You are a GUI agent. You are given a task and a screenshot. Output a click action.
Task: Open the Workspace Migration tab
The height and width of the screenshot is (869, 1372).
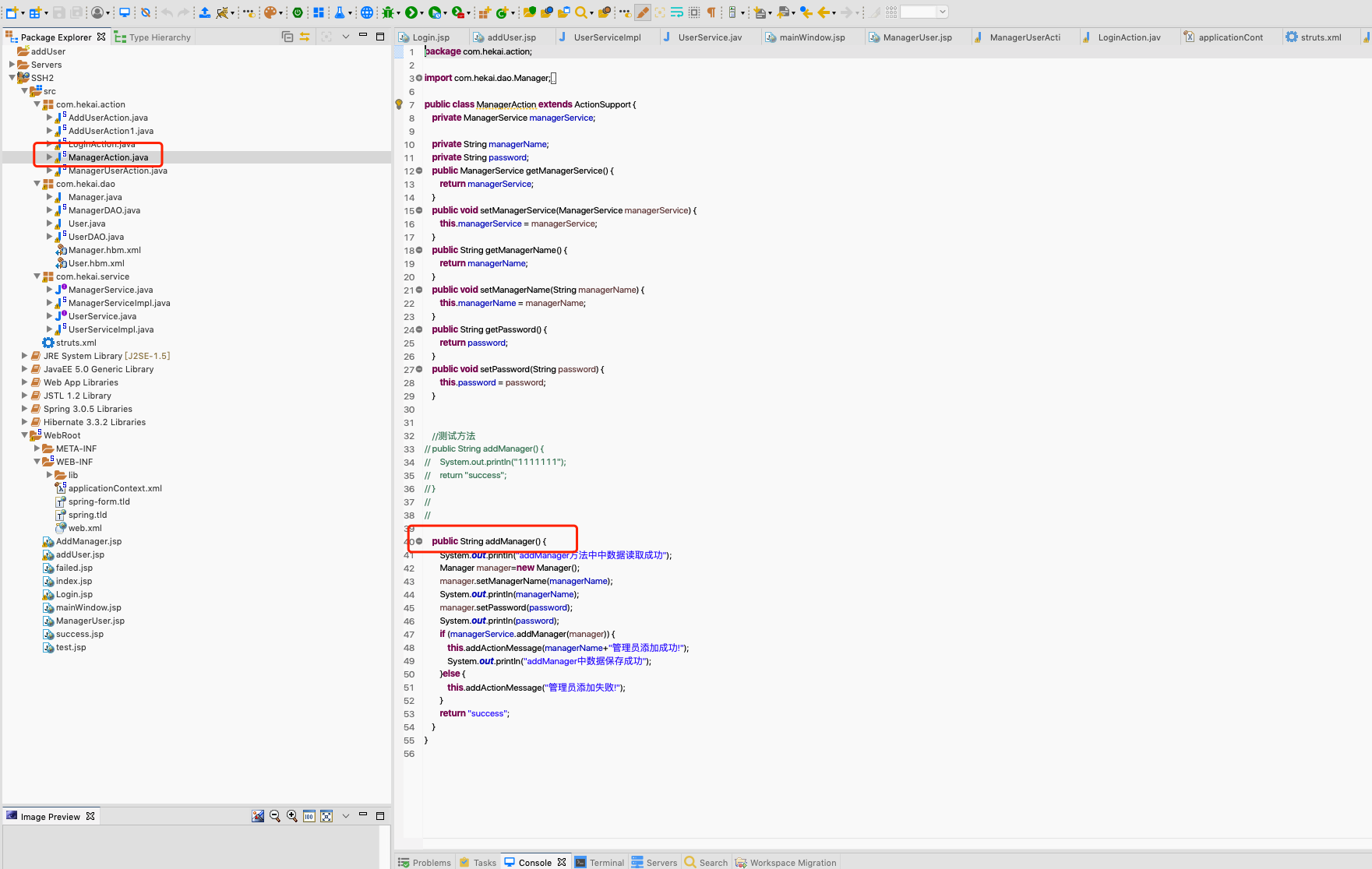786,862
